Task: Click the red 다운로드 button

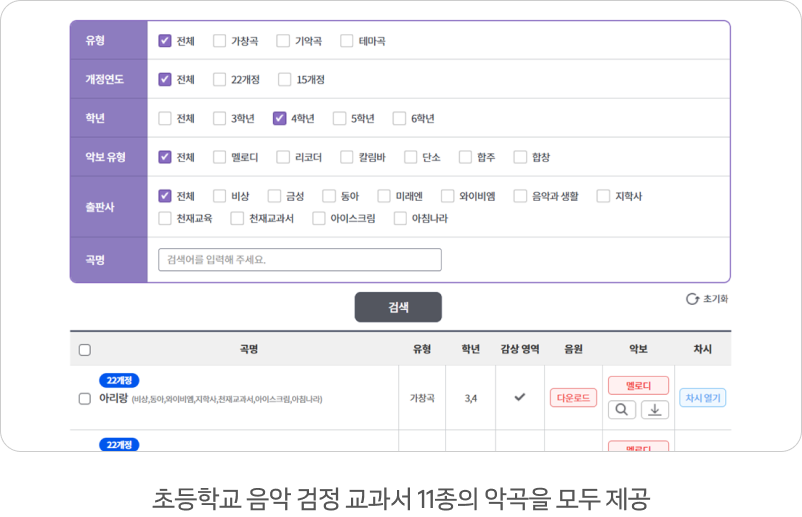Action: (x=573, y=398)
